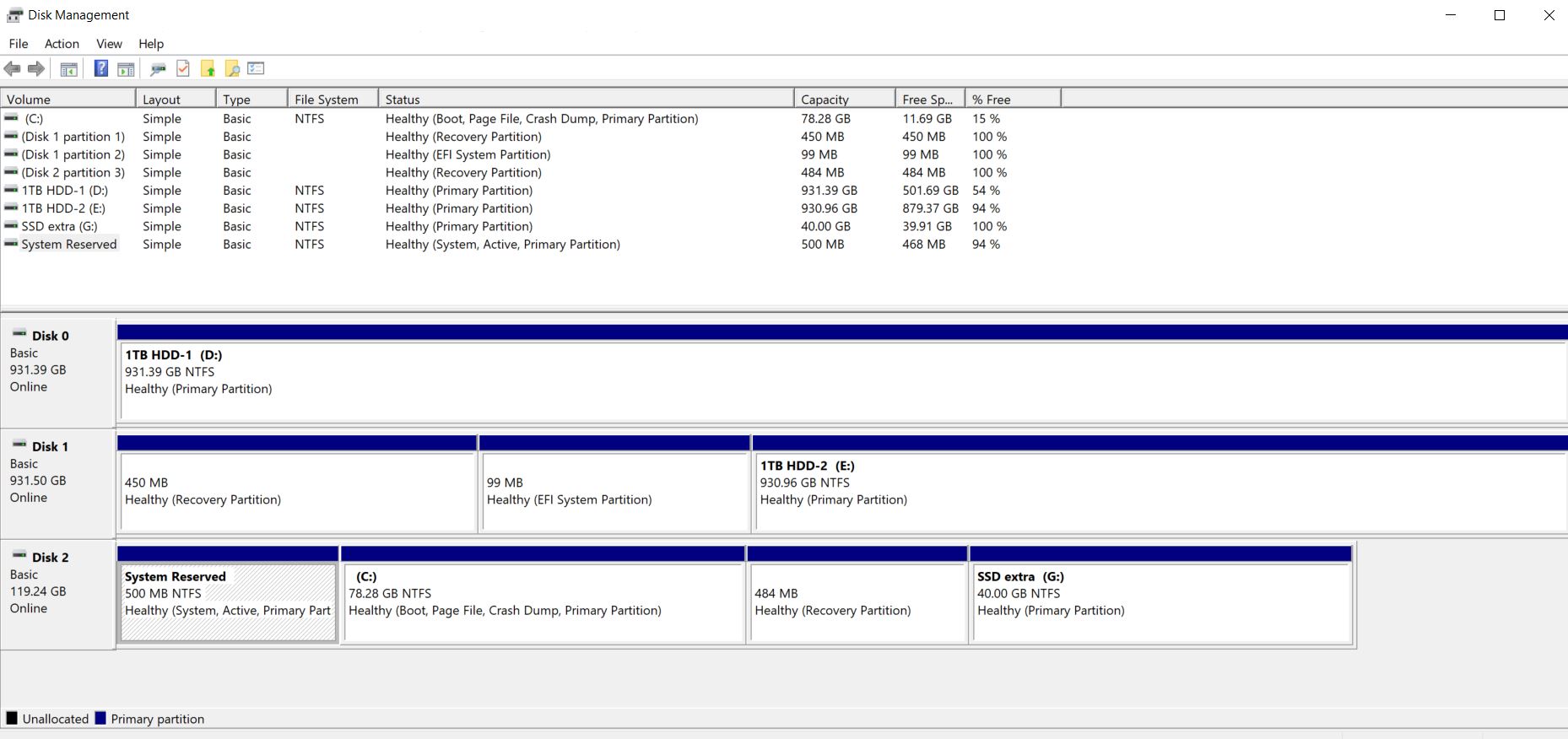Sort by the Capacity column header

845,99
